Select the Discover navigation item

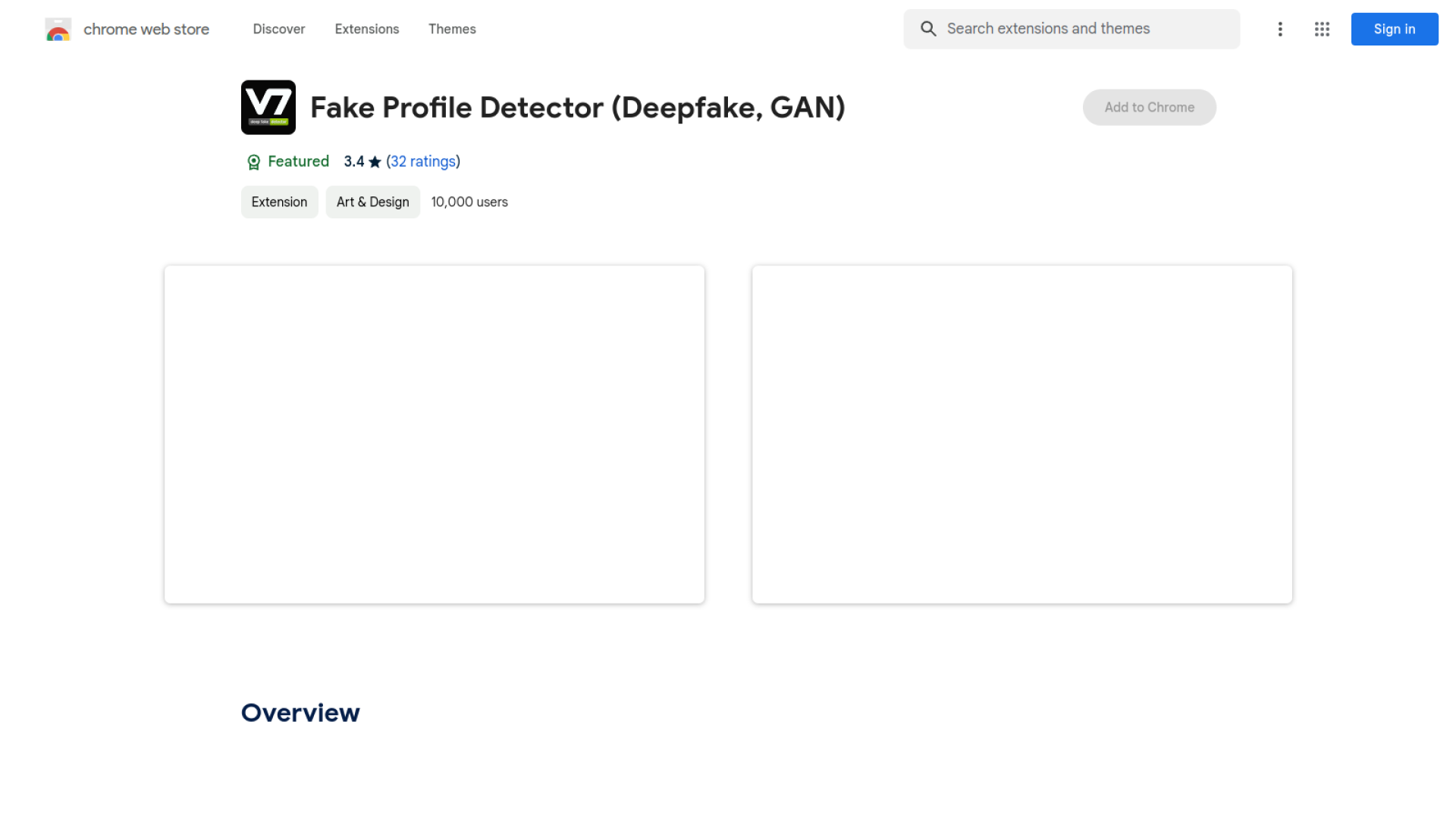coord(278,29)
